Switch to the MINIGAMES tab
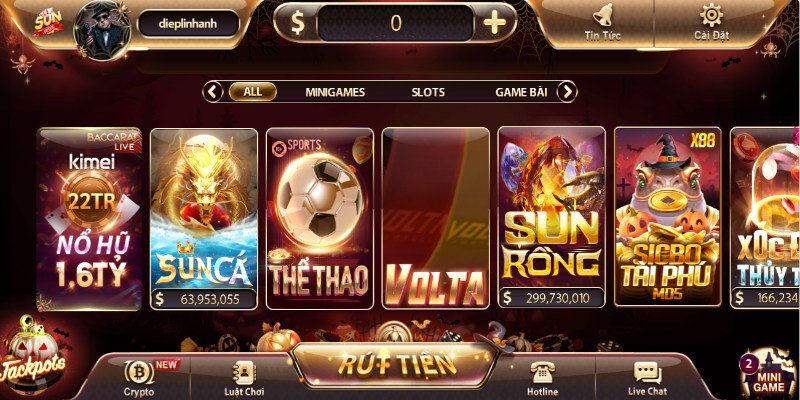Viewport: 800px width, 400px height. click(x=335, y=92)
